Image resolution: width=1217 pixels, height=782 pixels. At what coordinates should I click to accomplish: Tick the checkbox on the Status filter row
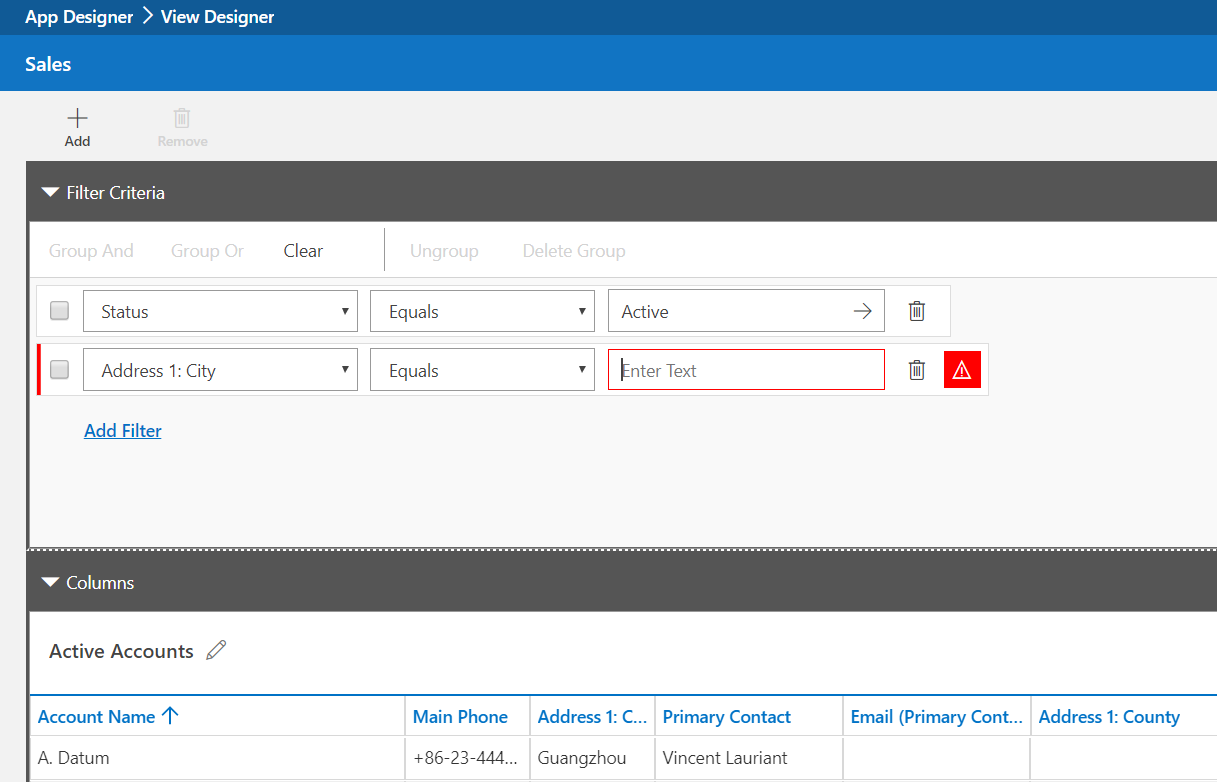60,311
